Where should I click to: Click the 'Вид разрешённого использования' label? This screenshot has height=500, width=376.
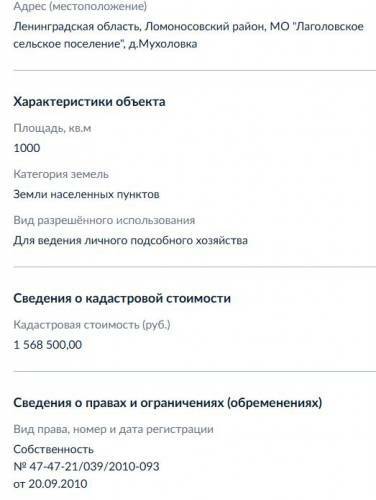[104, 220]
